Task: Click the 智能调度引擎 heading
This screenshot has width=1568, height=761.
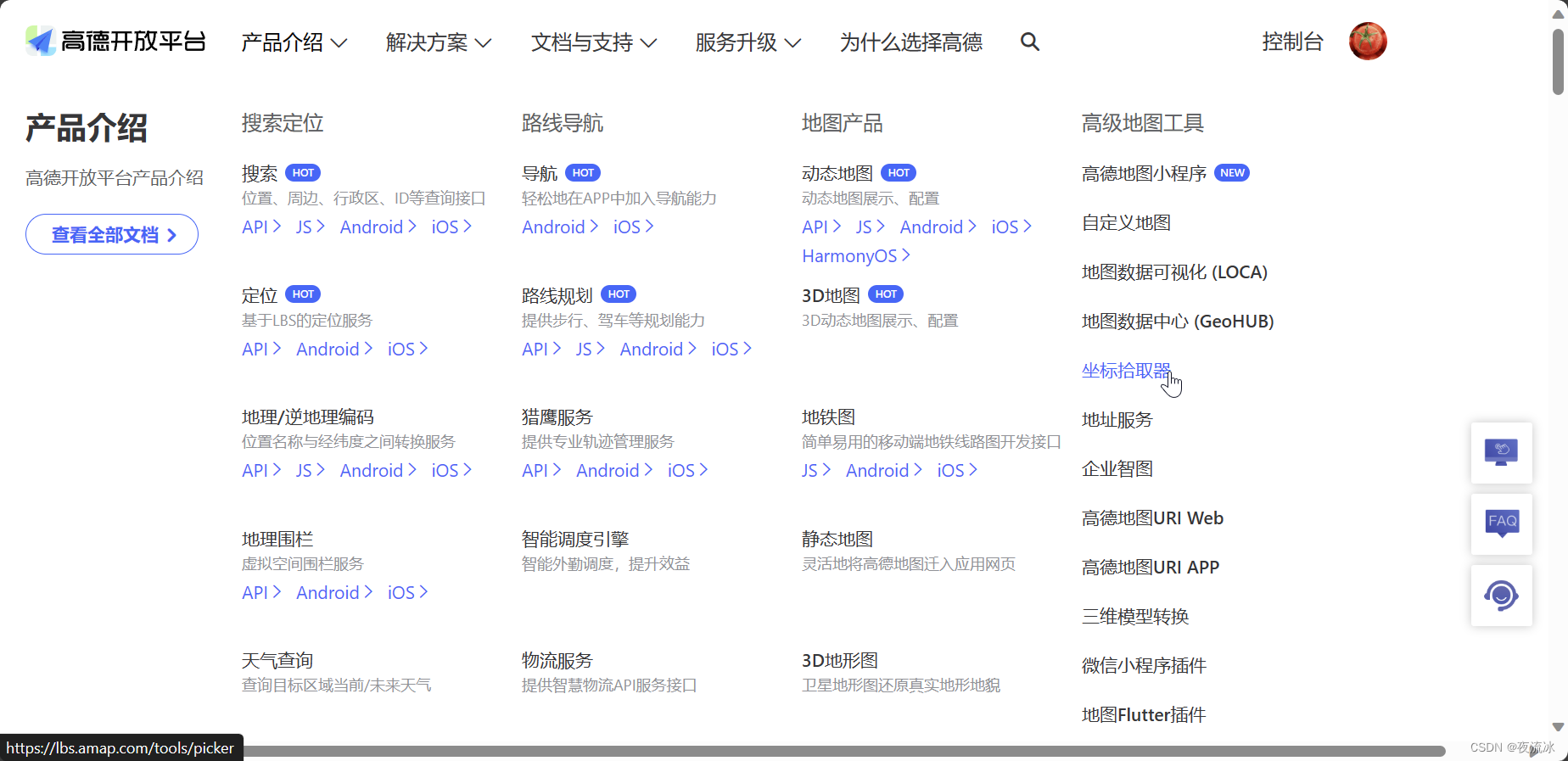Action: coord(575,540)
